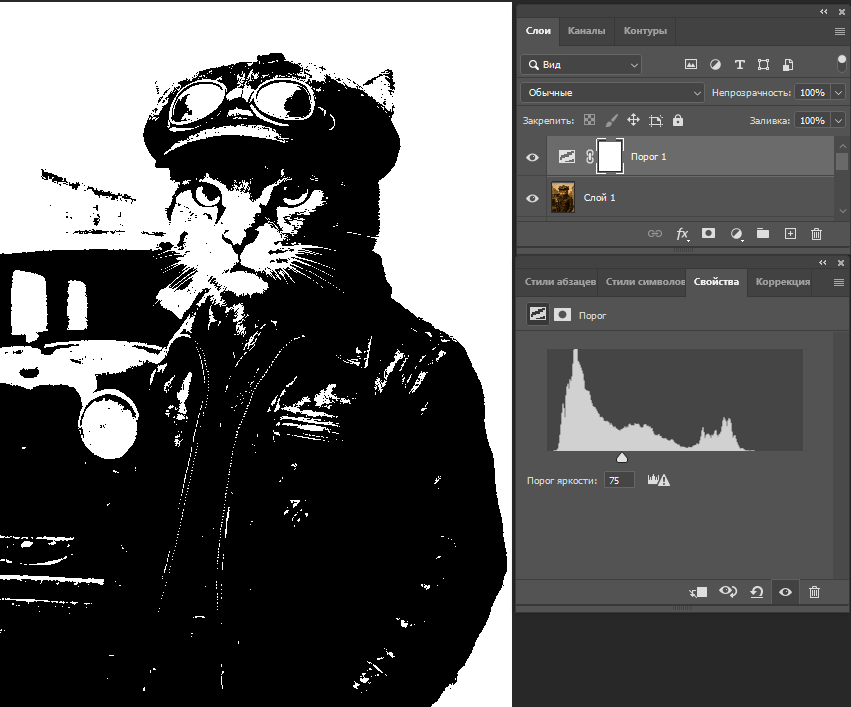Screen dimensions: 851x707
Task: Filter layers by shape layer icon
Action: click(x=763, y=65)
